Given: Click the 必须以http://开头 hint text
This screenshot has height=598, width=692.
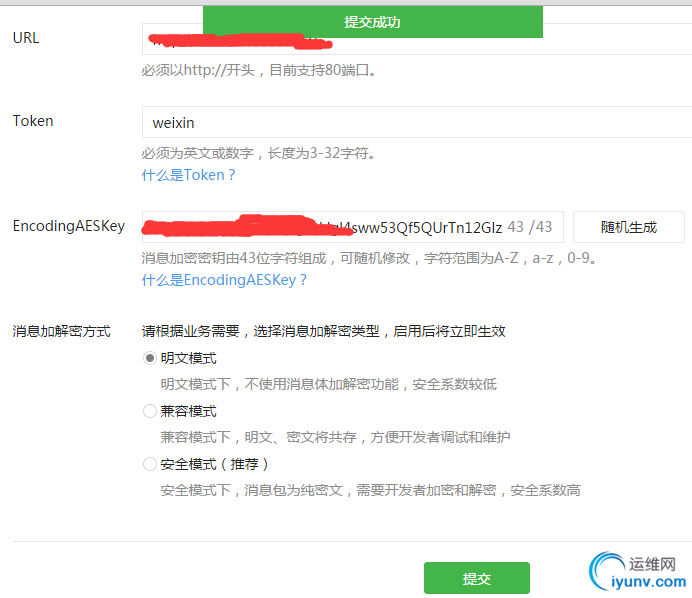Looking at the screenshot, I should (x=259, y=70).
